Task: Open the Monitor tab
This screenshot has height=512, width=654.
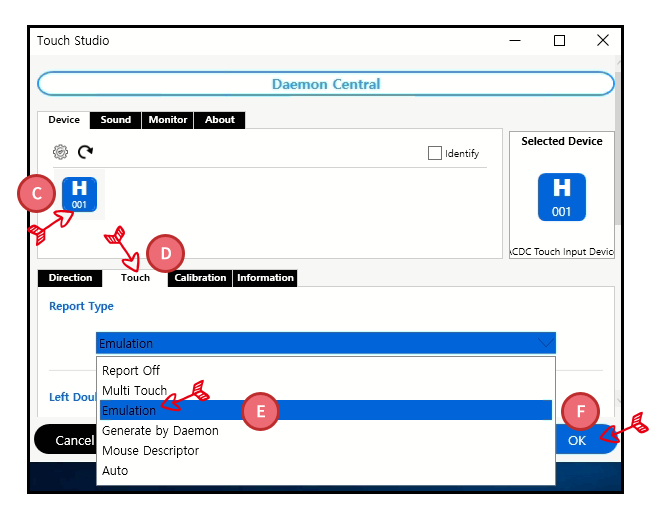Action: coord(168,120)
